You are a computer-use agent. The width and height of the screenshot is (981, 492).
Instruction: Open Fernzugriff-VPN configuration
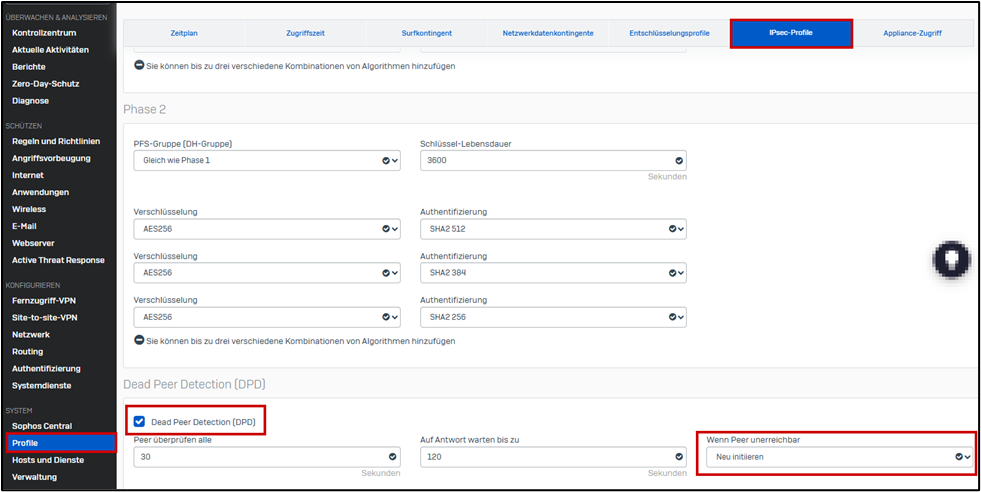[44, 300]
